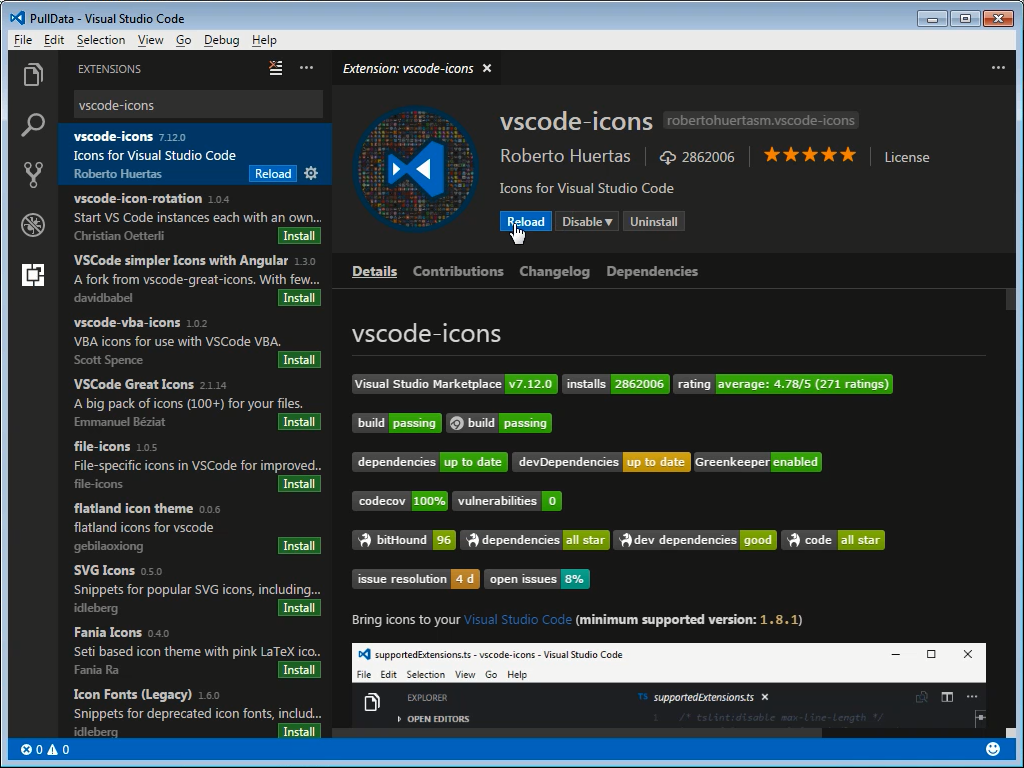1024x768 pixels.
Task: Click the publisher name Roberto Huertas
Action: [565, 156]
